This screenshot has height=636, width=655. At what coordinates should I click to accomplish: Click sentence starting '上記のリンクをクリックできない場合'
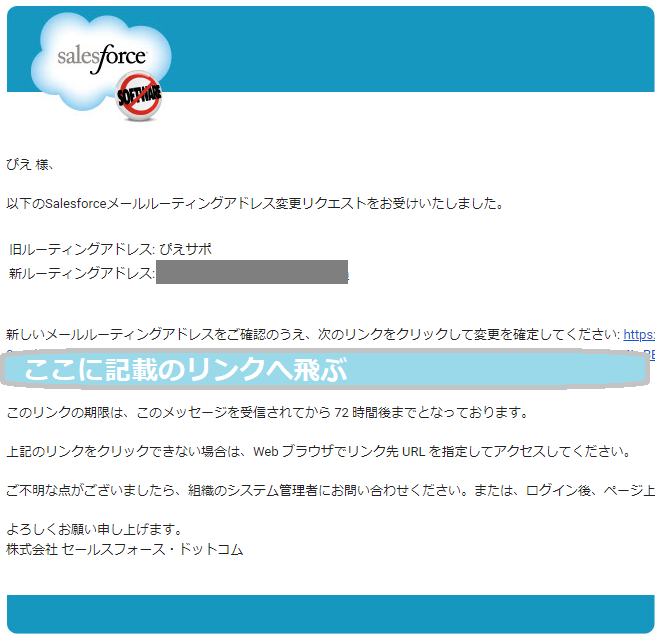[x=318, y=451]
